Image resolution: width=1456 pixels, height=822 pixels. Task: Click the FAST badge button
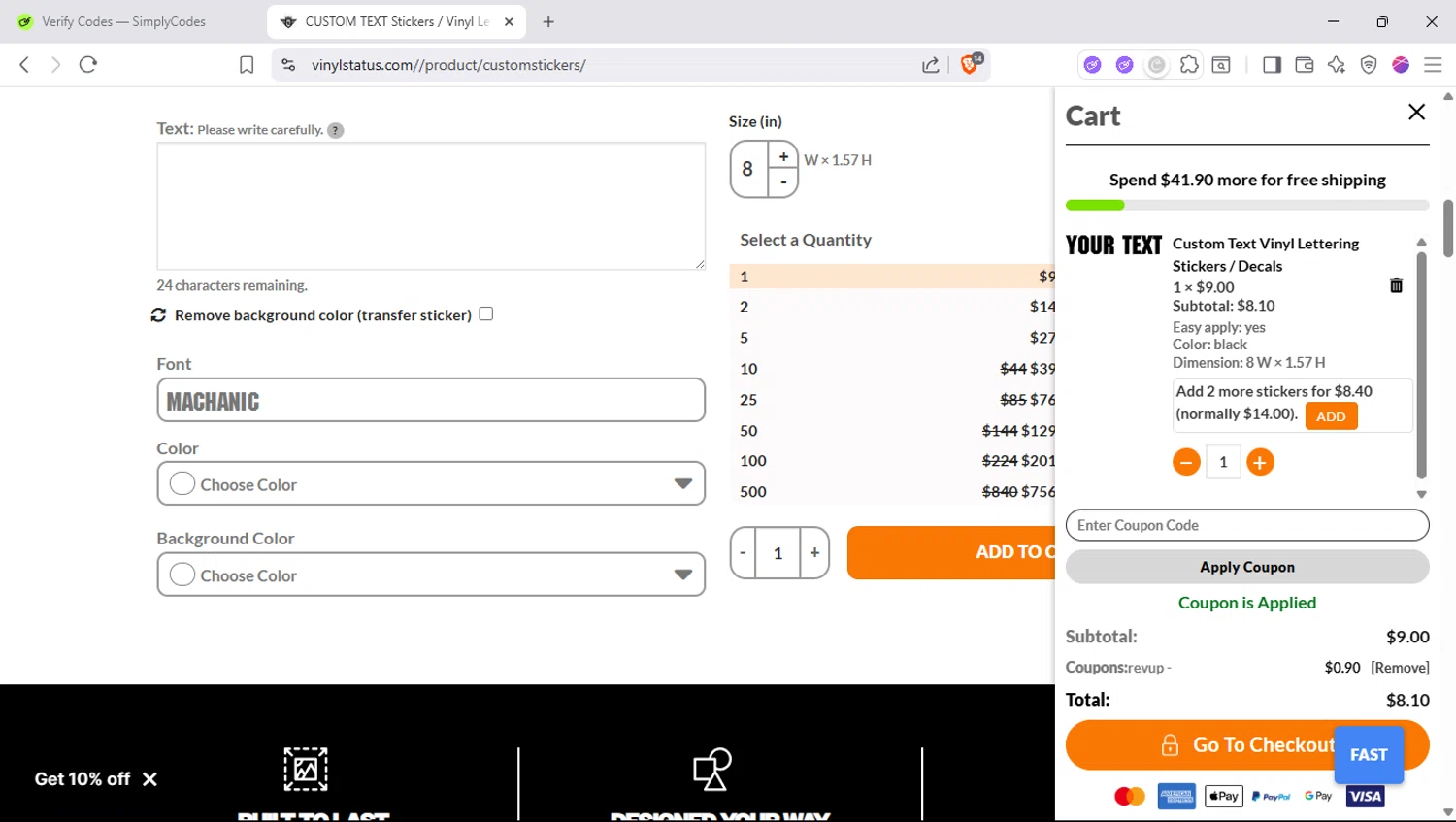click(1369, 755)
